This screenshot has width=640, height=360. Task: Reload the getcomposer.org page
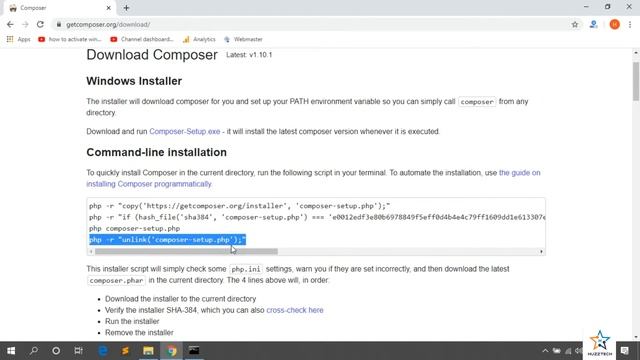[x=40, y=24]
